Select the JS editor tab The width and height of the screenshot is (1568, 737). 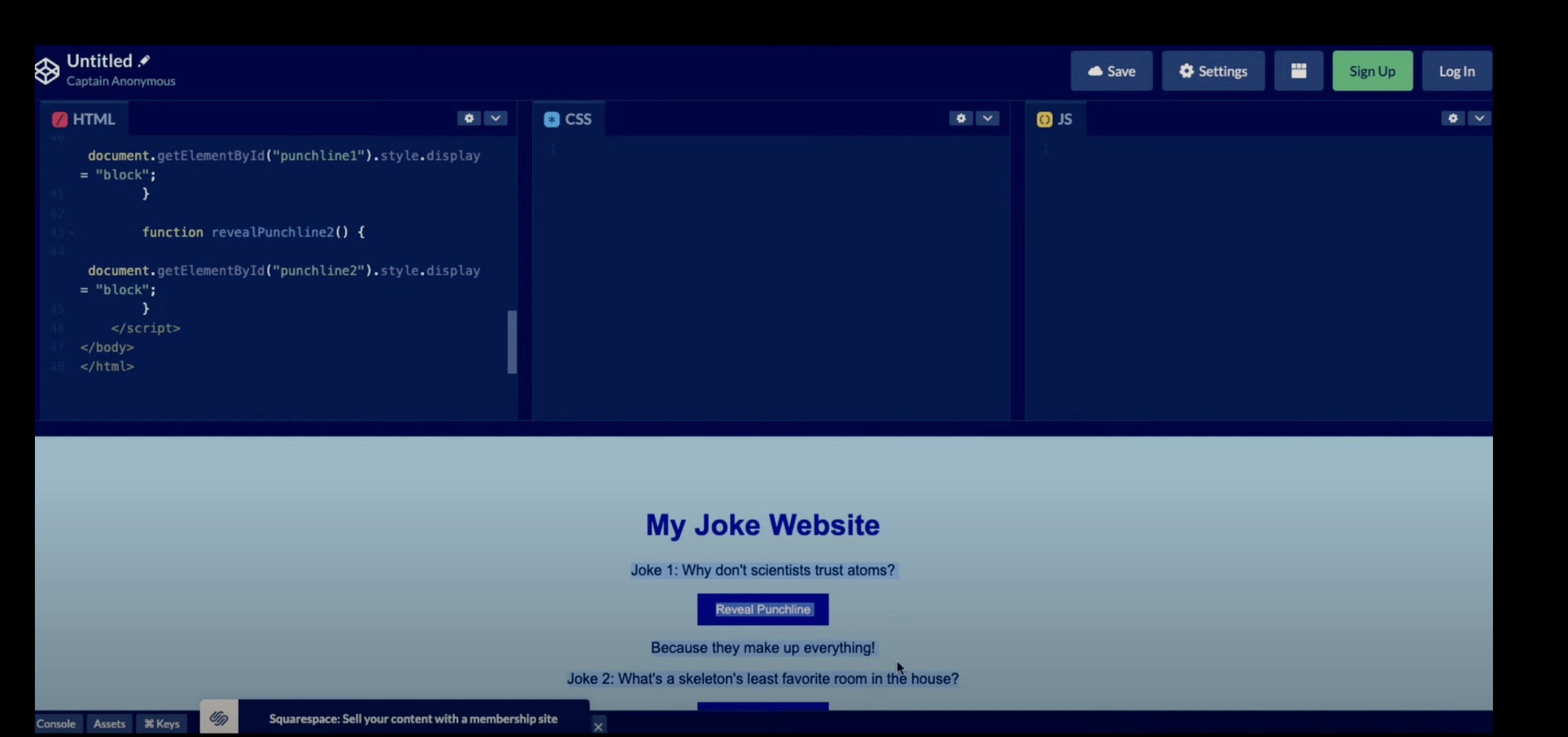[x=1055, y=119]
